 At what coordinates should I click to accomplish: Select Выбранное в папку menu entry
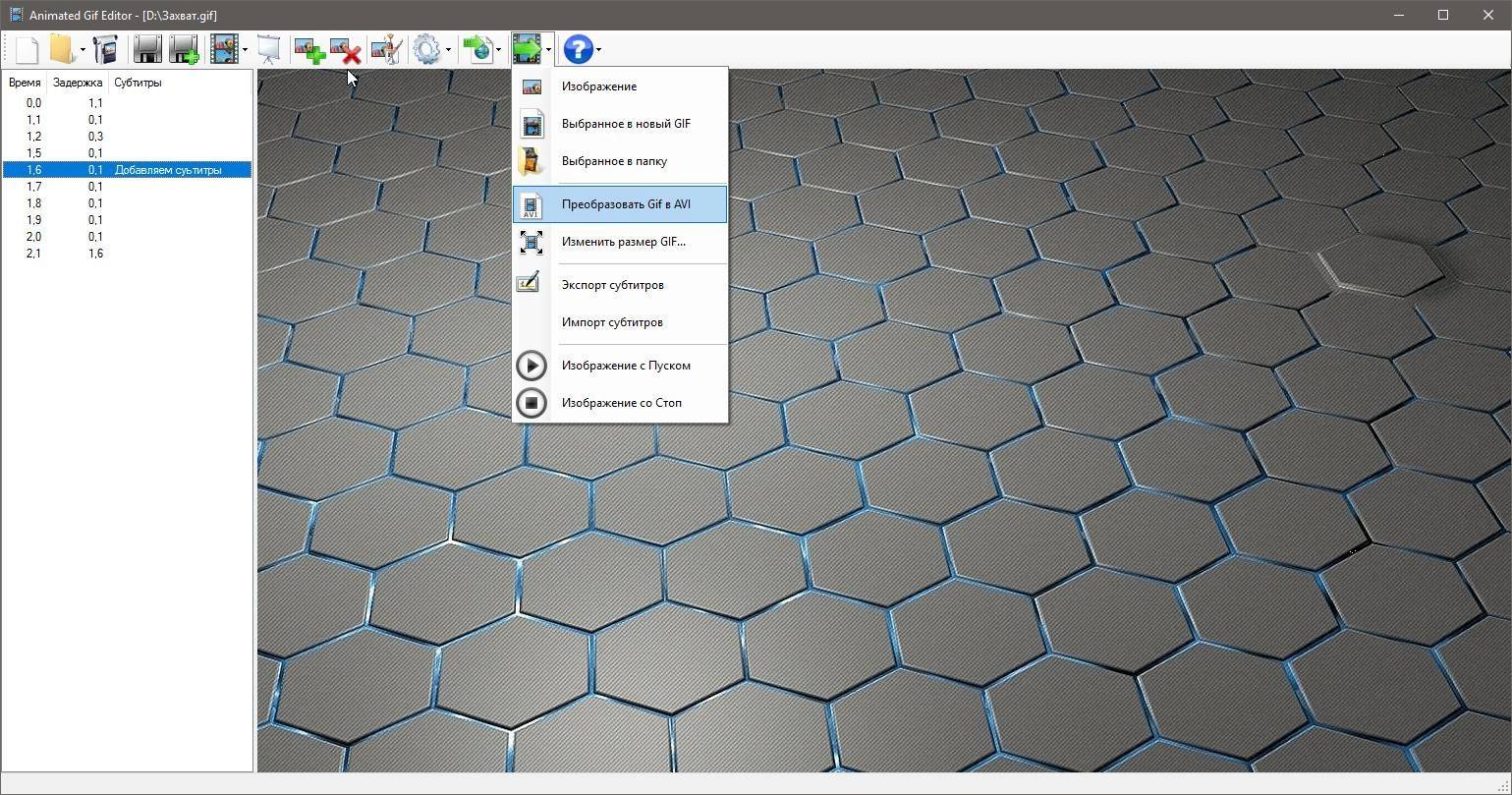point(620,161)
